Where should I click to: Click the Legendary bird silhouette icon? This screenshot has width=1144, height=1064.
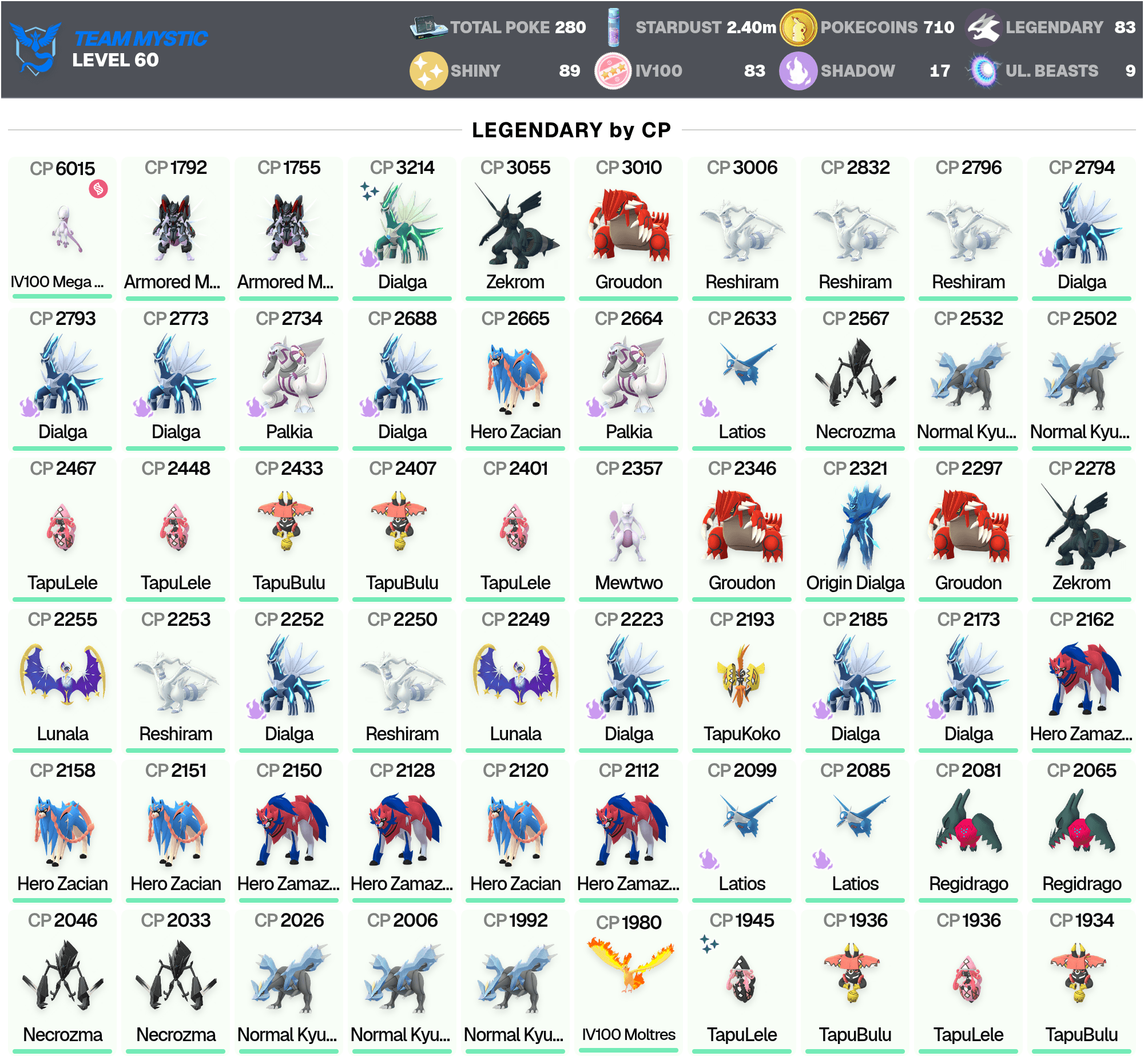[983, 27]
